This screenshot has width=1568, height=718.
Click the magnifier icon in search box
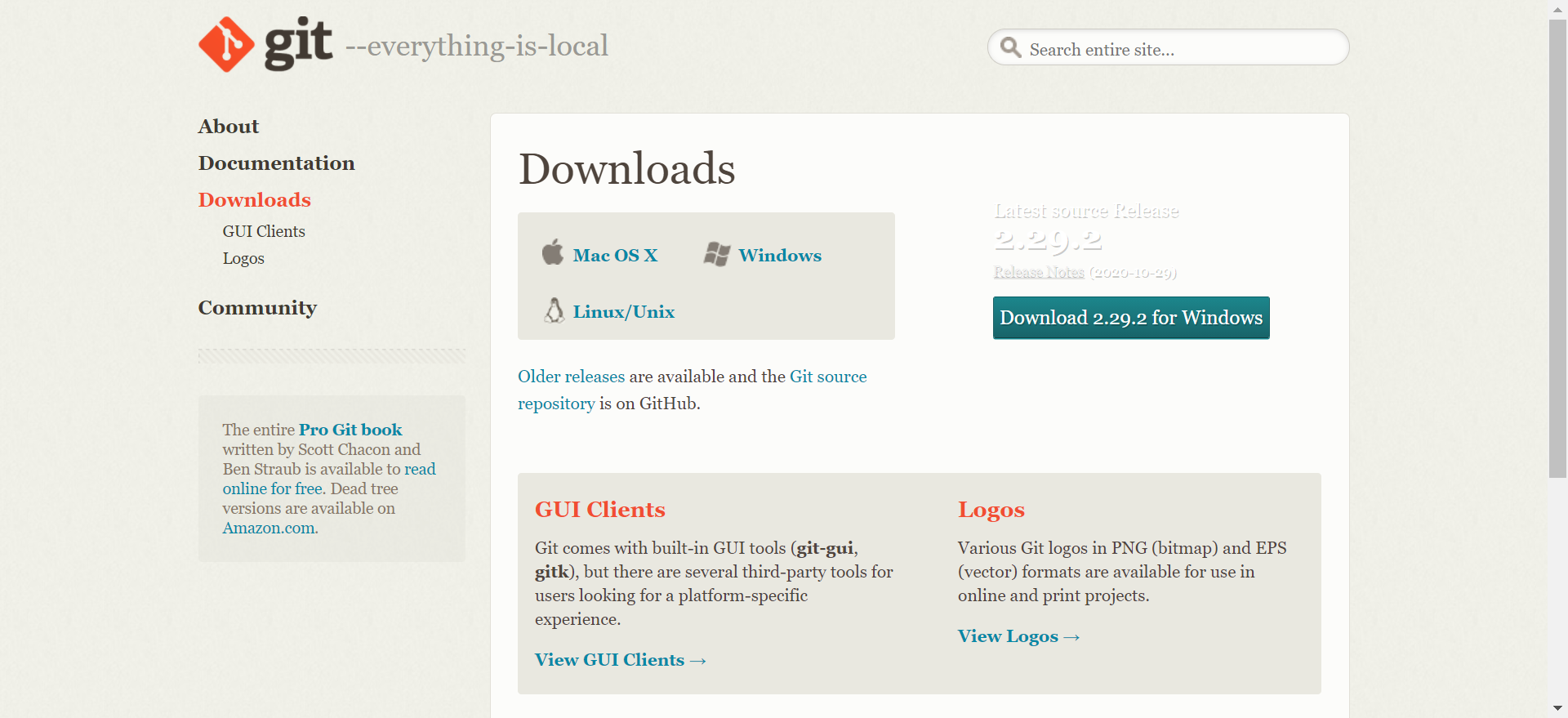point(1011,47)
